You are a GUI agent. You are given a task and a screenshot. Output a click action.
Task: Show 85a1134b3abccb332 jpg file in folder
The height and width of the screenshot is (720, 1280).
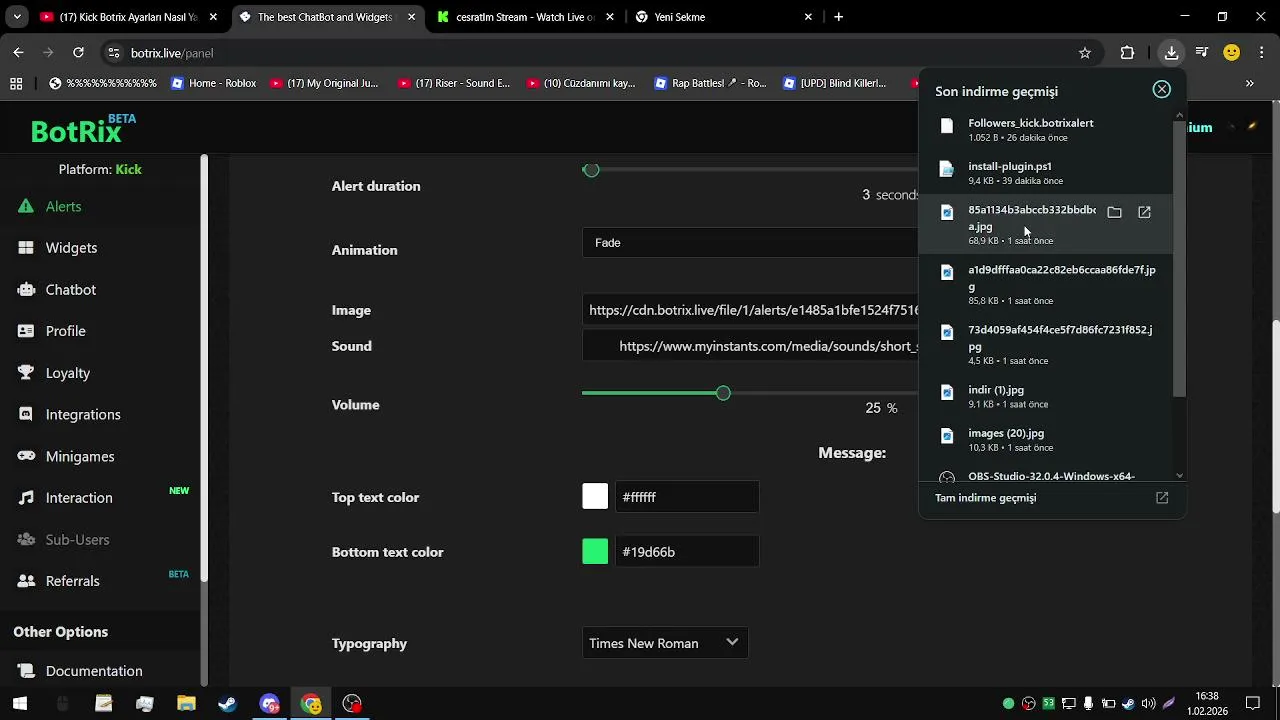click(1114, 212)
